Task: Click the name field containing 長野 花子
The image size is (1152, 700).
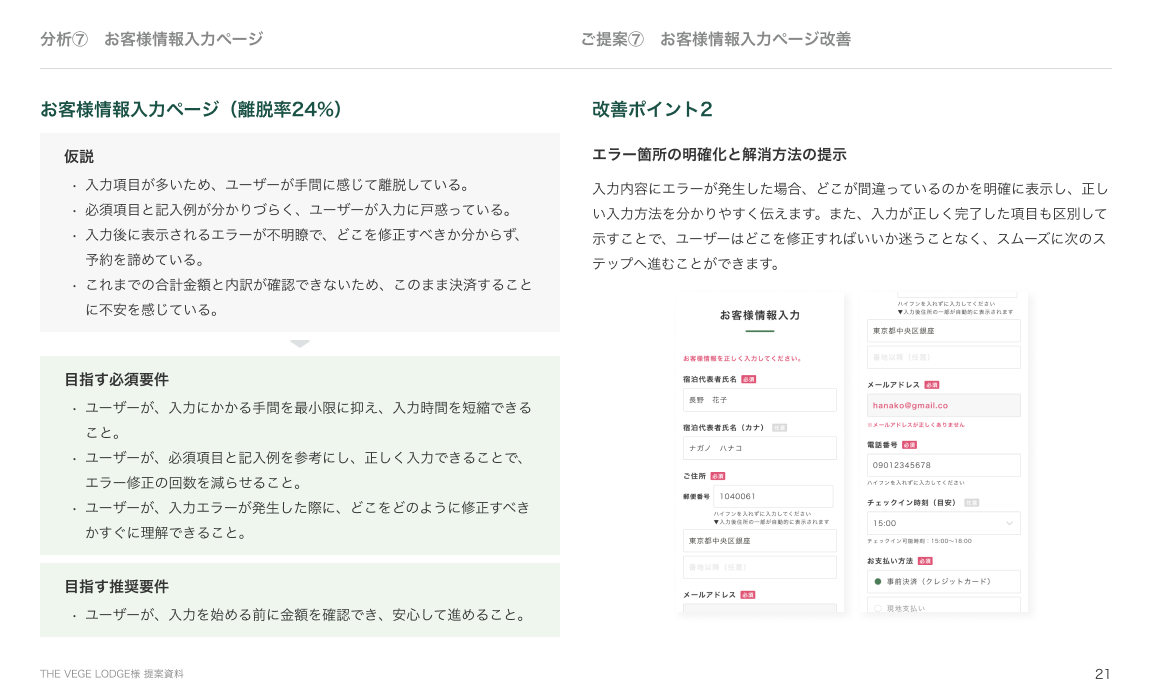Action: point(759,400)
